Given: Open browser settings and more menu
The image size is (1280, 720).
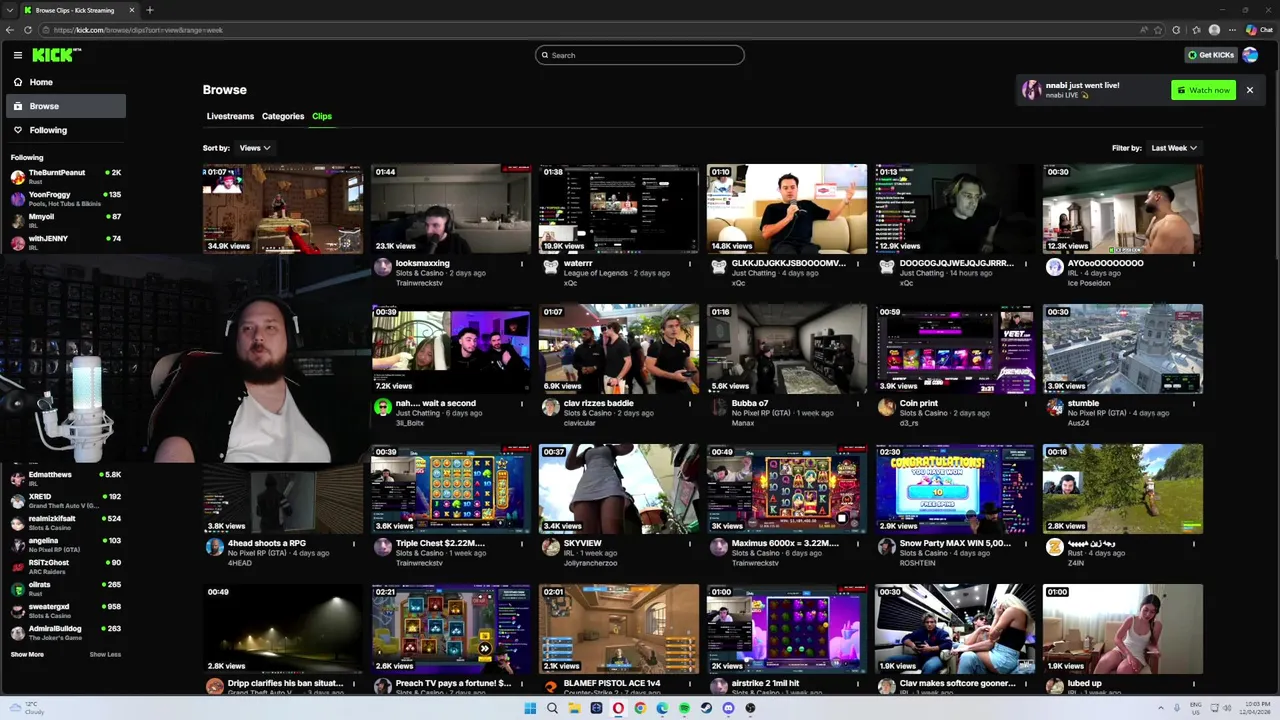Looking at the screenshot, I should click(x=1232, y=30).
